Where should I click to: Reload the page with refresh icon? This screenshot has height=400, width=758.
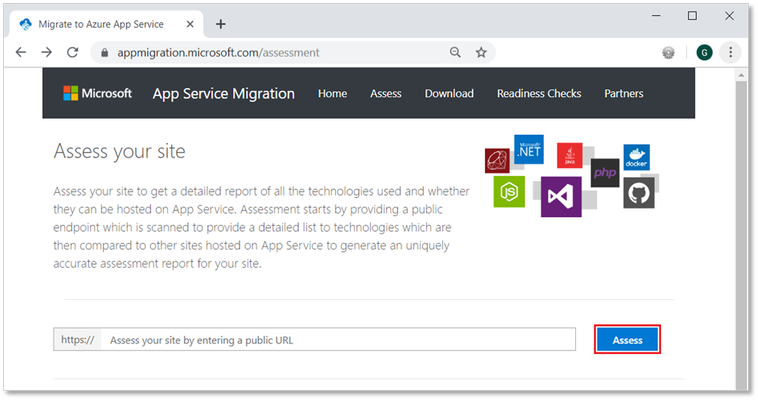[73, 52]
